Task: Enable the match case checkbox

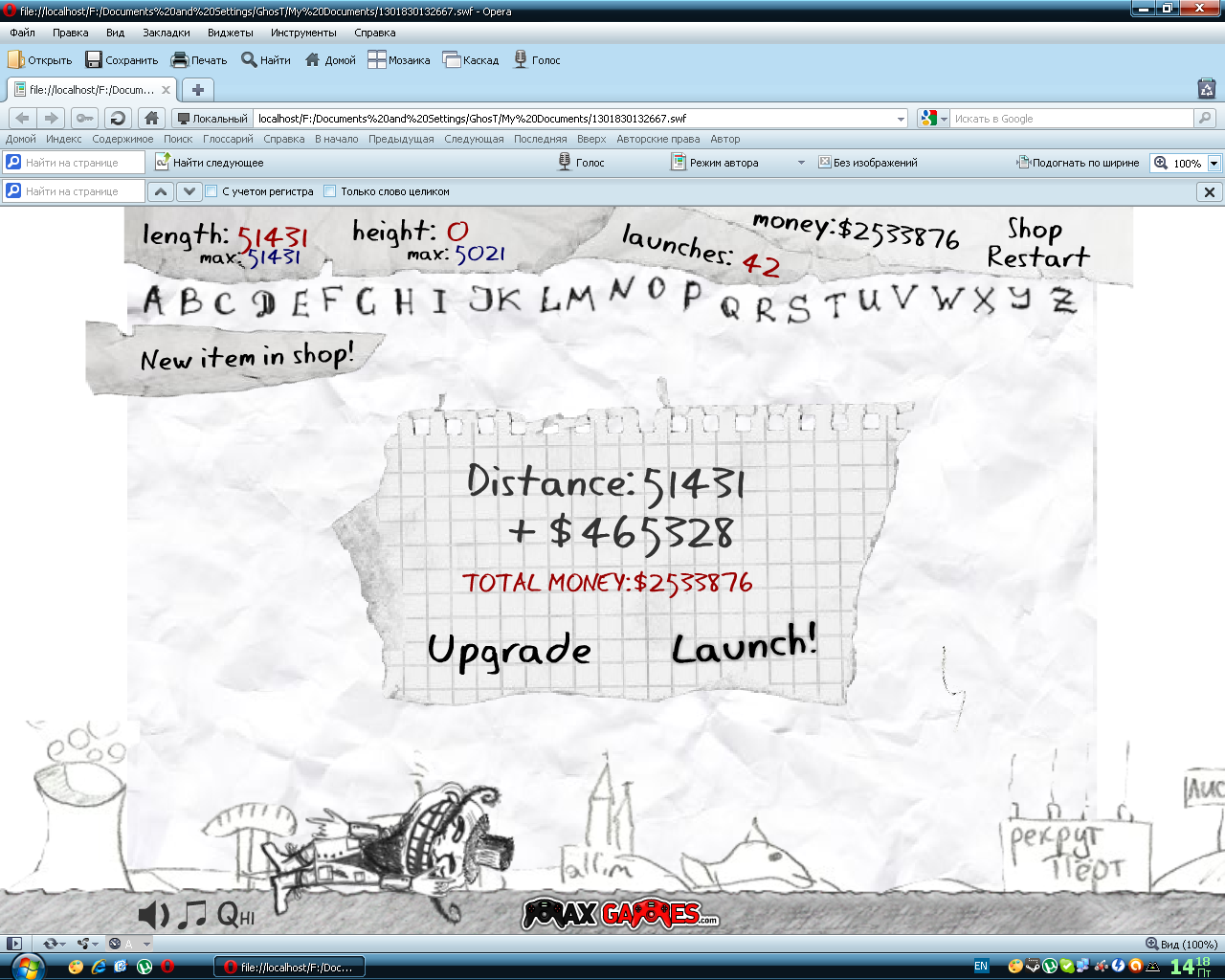Action: (x=212, y=191)
